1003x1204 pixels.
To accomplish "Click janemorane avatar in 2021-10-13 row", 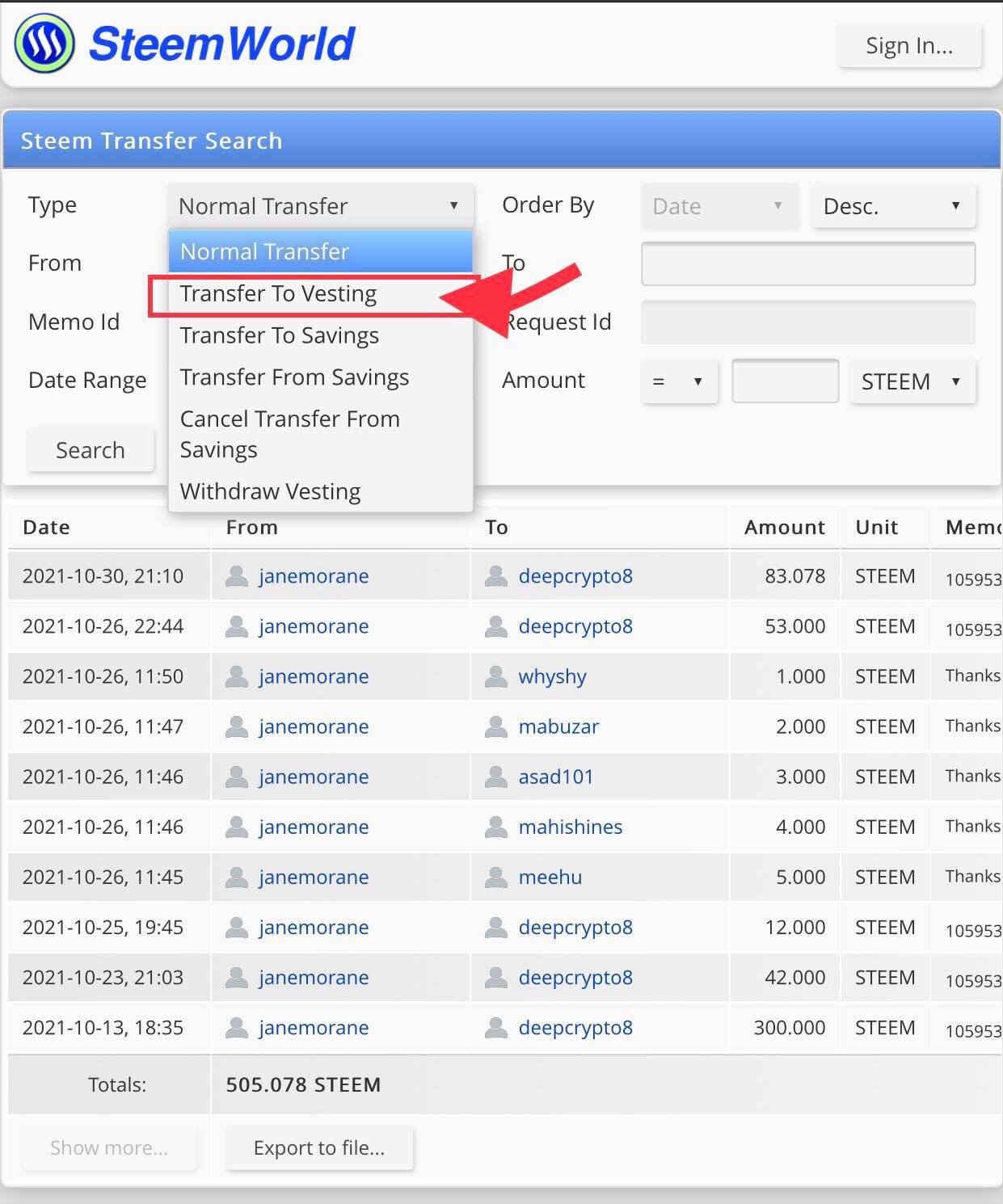I will click(236, 1028).
